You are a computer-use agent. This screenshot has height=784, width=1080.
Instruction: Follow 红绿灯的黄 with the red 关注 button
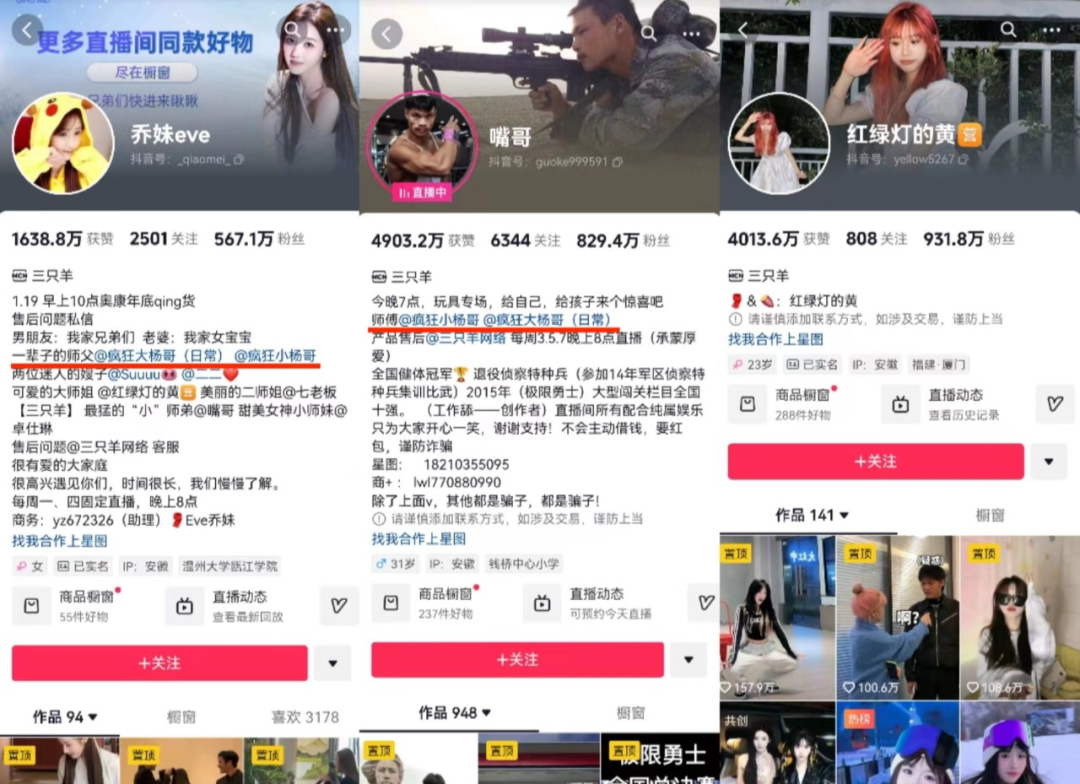(x=875, y=462)
